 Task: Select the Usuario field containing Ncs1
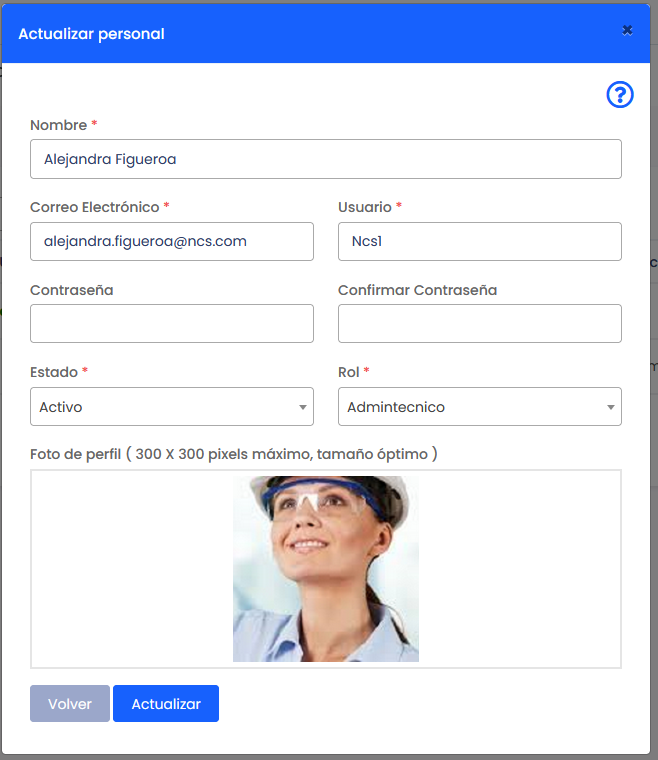(480, 242)
